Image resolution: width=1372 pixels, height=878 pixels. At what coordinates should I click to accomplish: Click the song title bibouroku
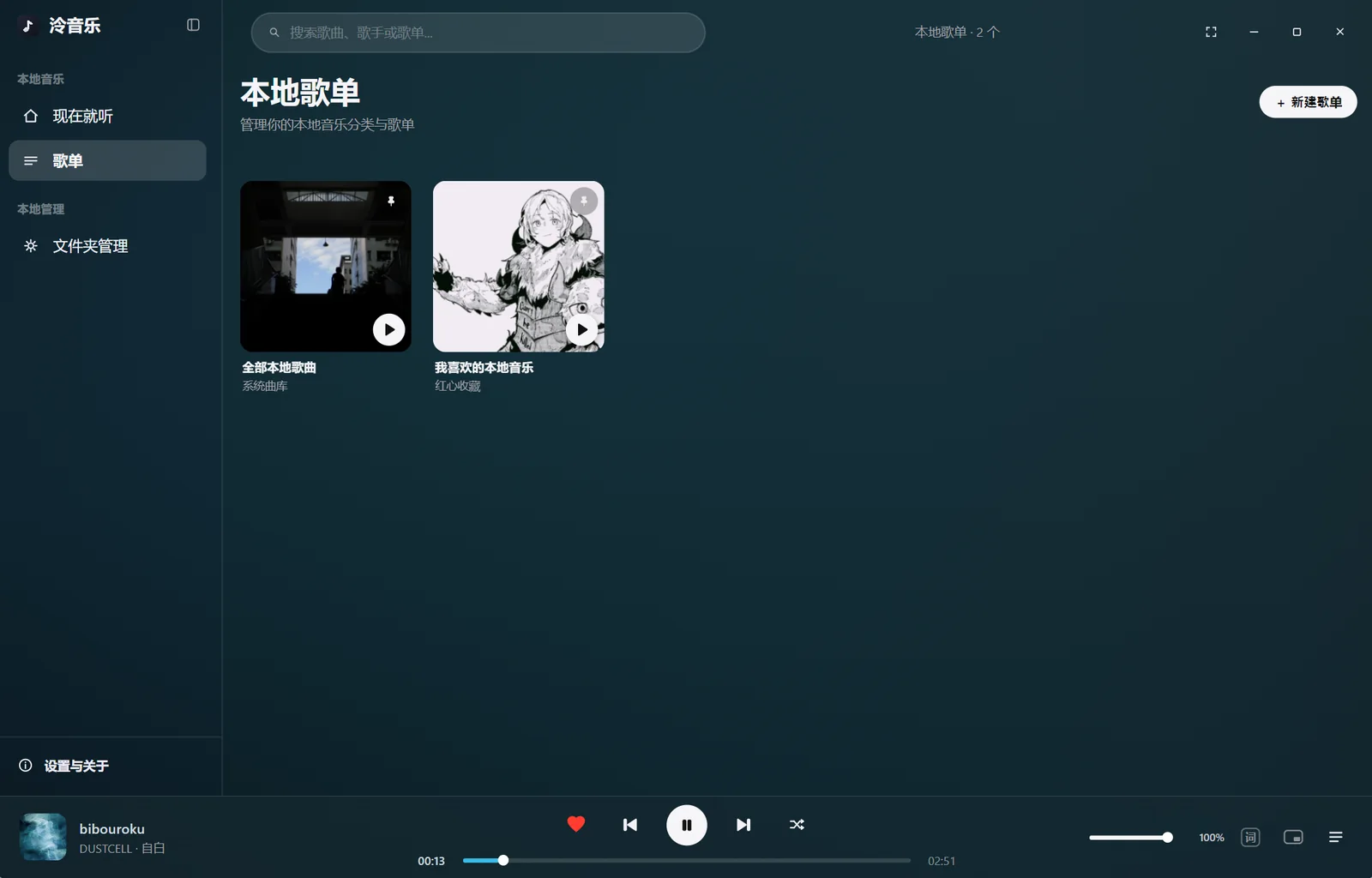click(112, 829)
